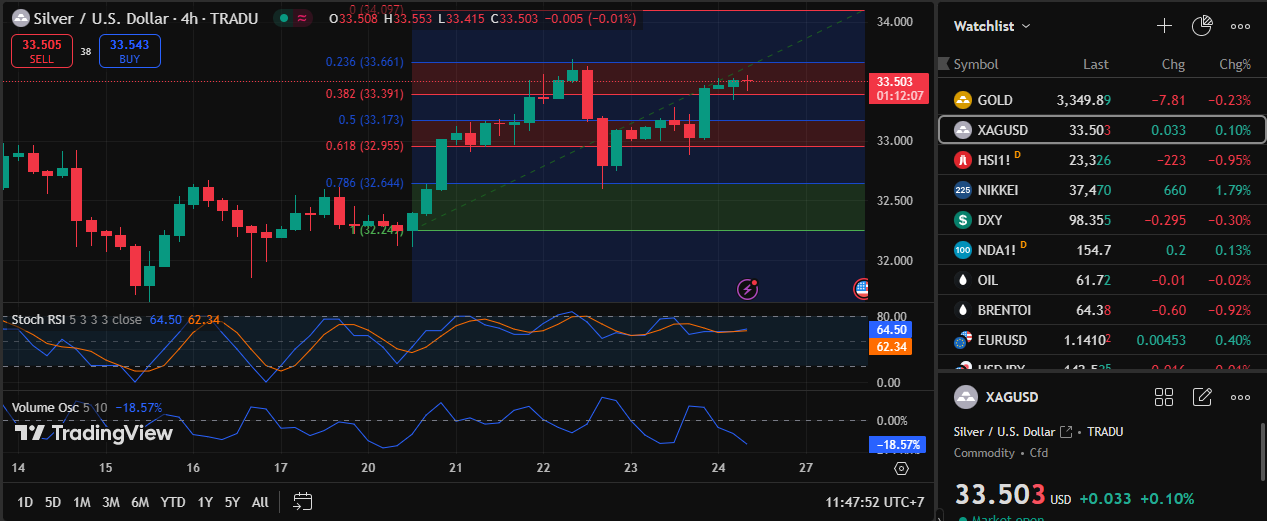Click the add symbol plus icon in Watchlist

click(x=1164, y=26)
